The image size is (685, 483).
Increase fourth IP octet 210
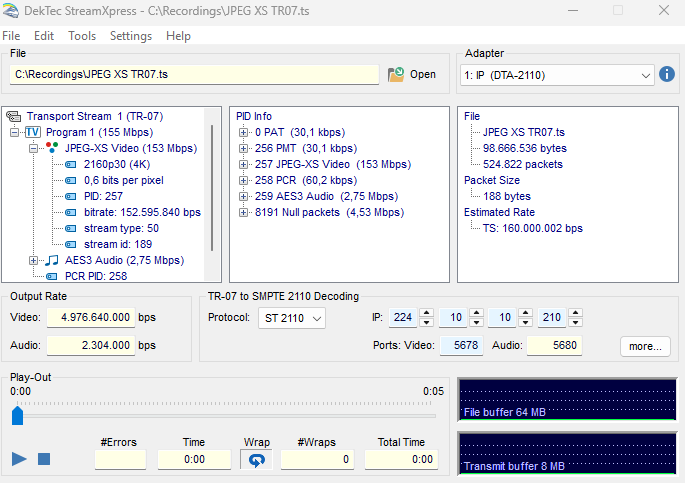tap(575, 313)
